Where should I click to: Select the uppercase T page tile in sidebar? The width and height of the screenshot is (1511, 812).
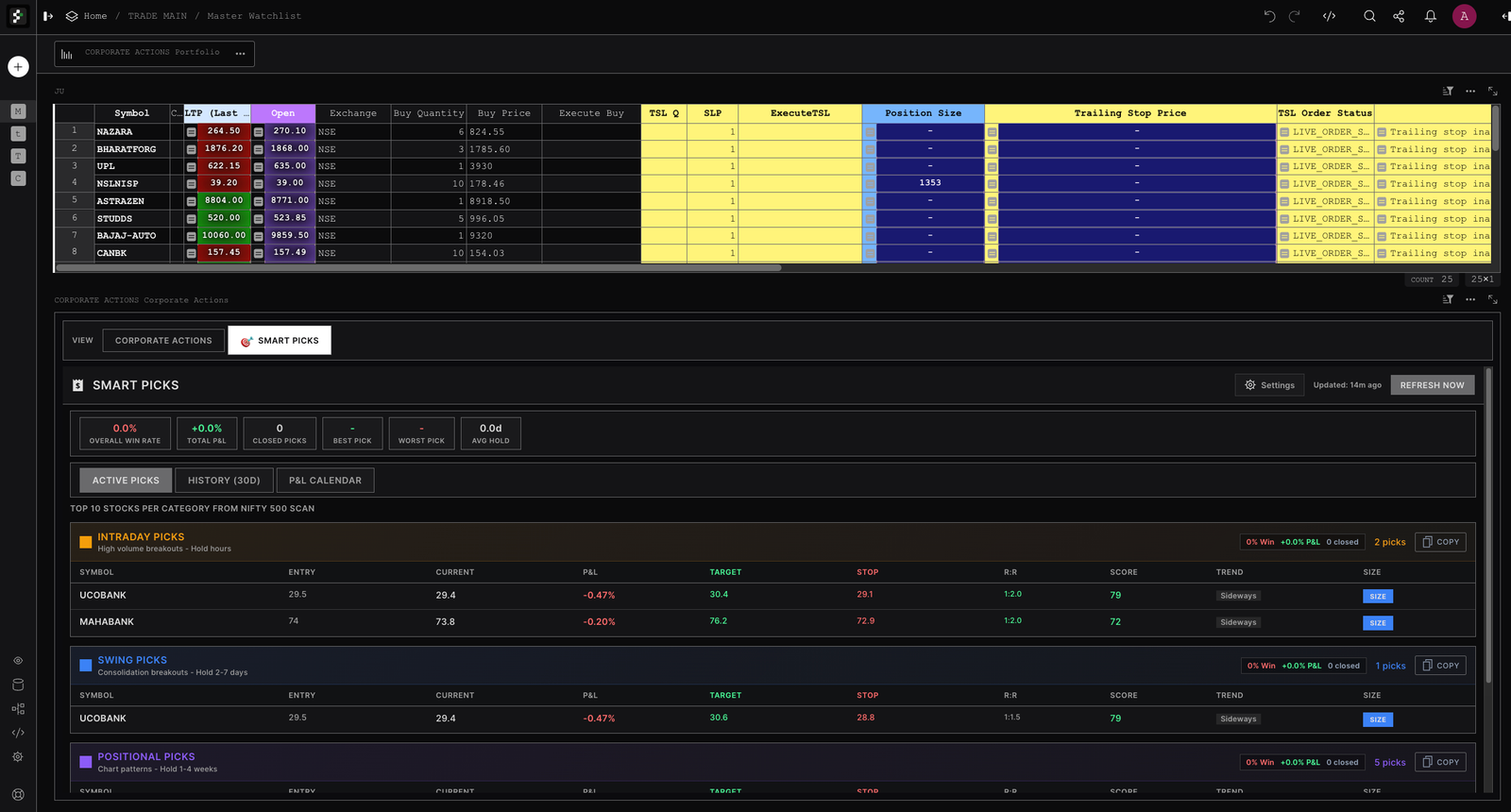18,156
